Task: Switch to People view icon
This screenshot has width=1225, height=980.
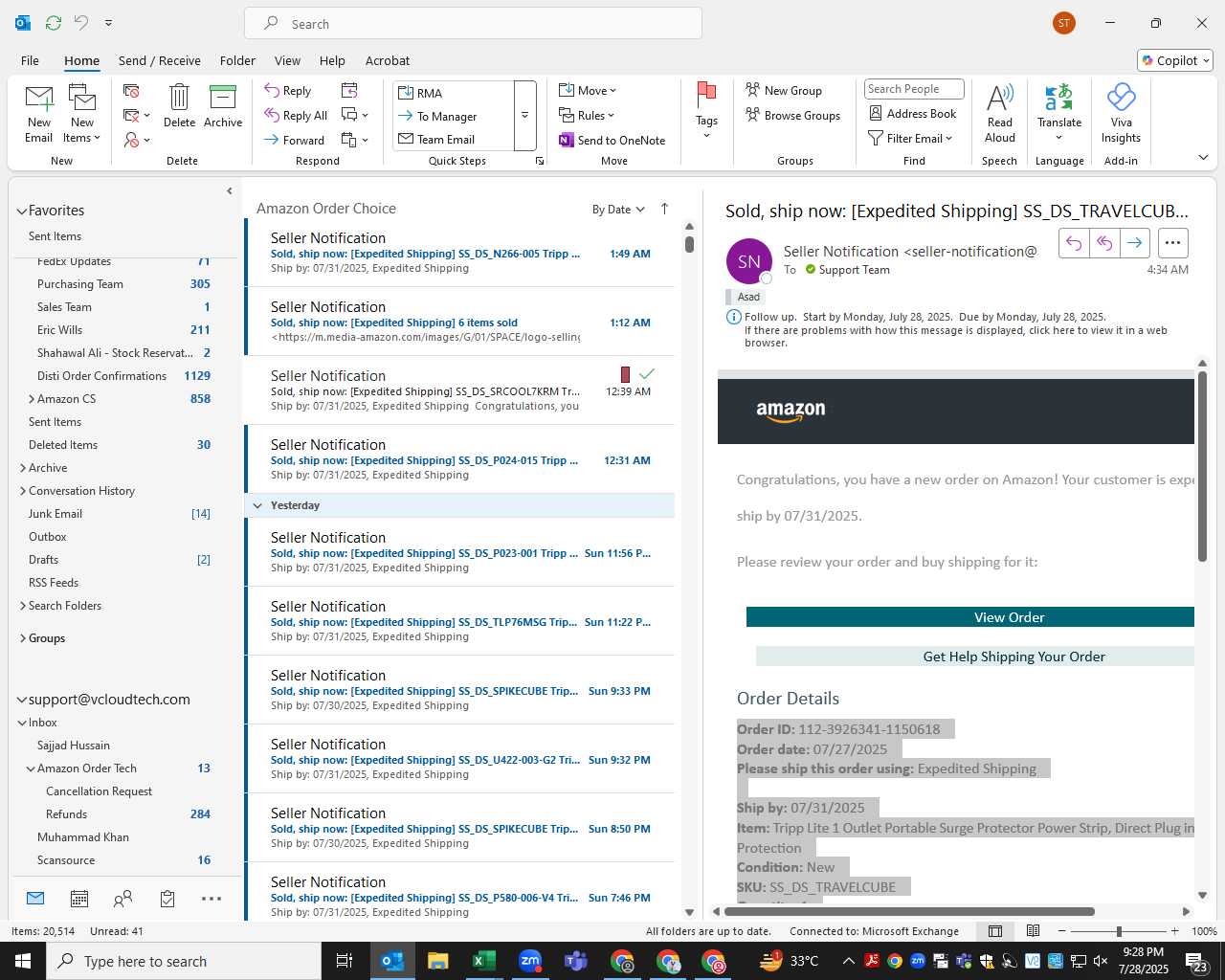Action: tap(122, 899)
